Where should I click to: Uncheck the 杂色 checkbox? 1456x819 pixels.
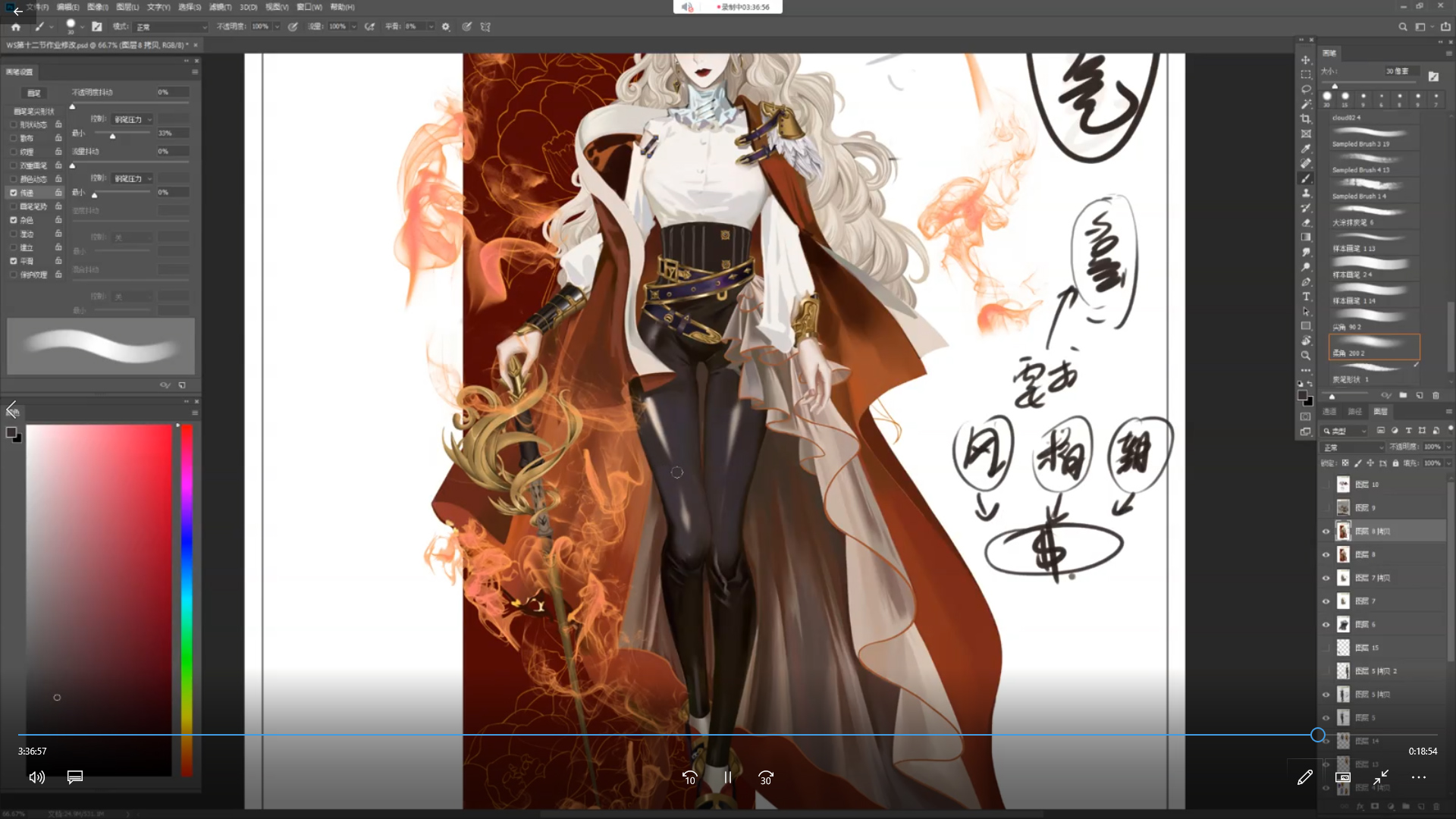point(13,220)
